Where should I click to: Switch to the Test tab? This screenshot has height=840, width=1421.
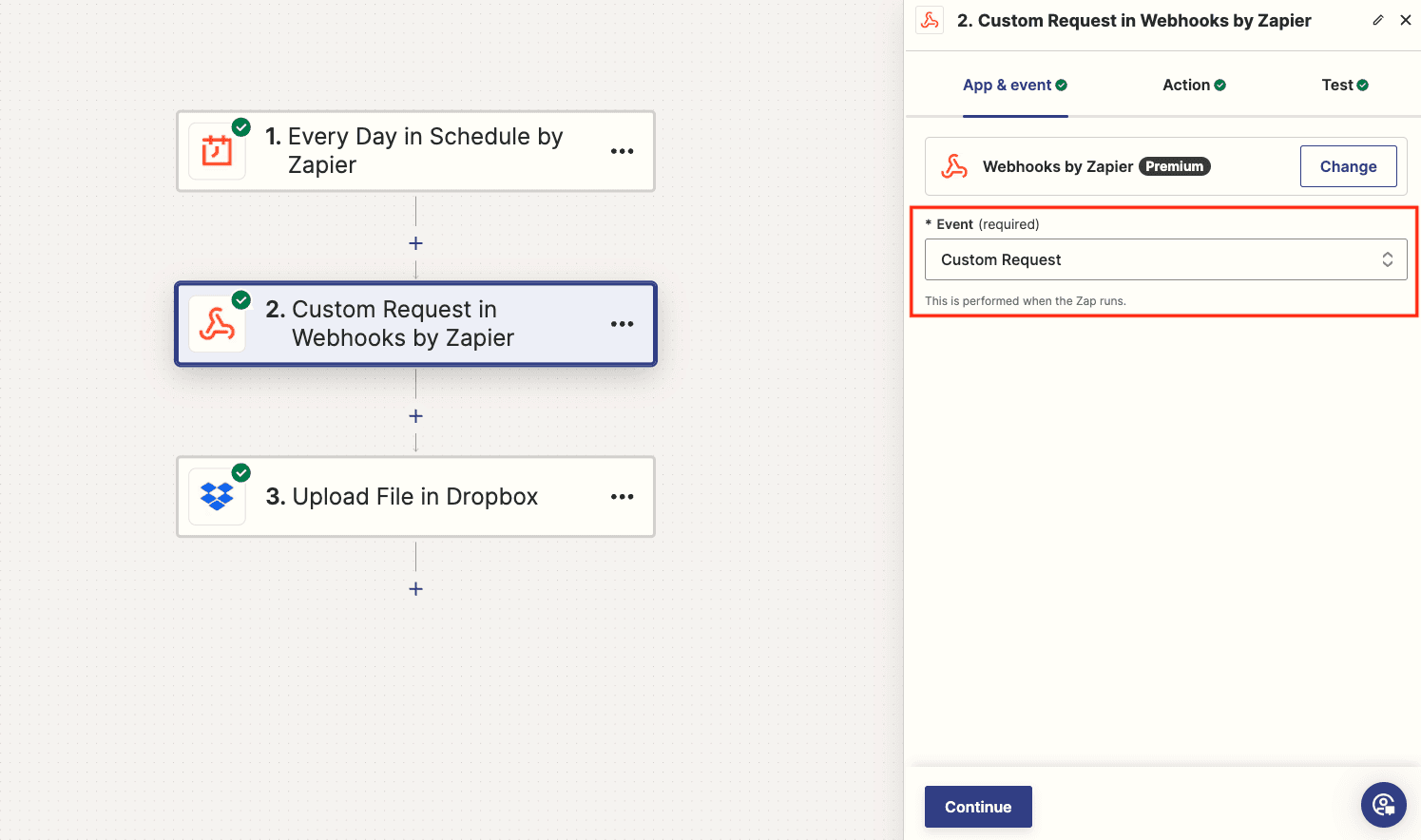1345,86
